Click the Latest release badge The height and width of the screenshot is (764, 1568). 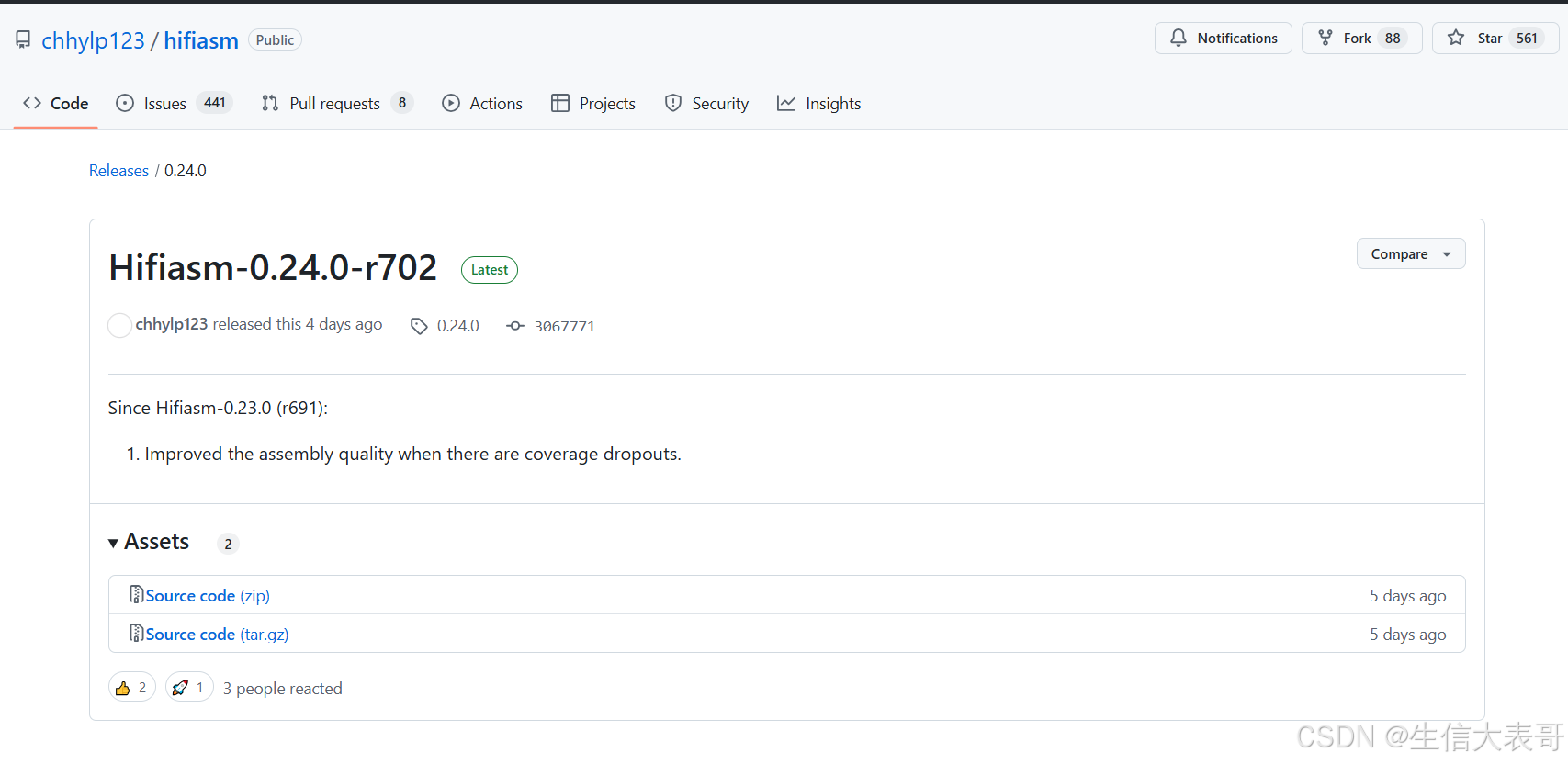tap(490, 270)
